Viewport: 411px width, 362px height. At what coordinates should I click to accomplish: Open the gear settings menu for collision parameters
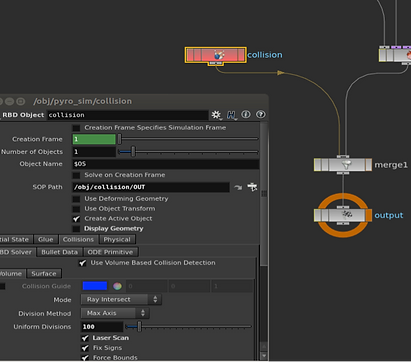click(x=216, y=115)
